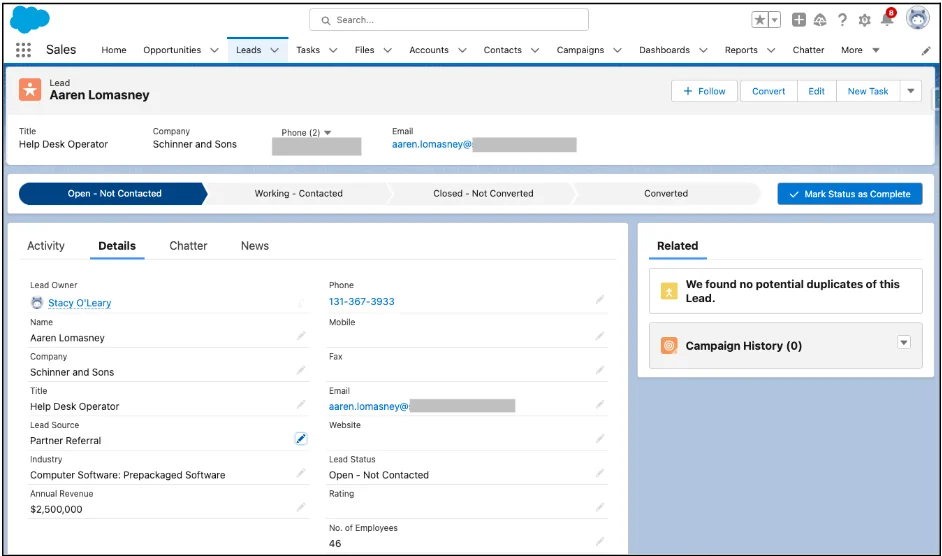Open the Stacy O'Leary owner link
The height and width of the screenshot is (556, 942).
[x=79, y=303]
